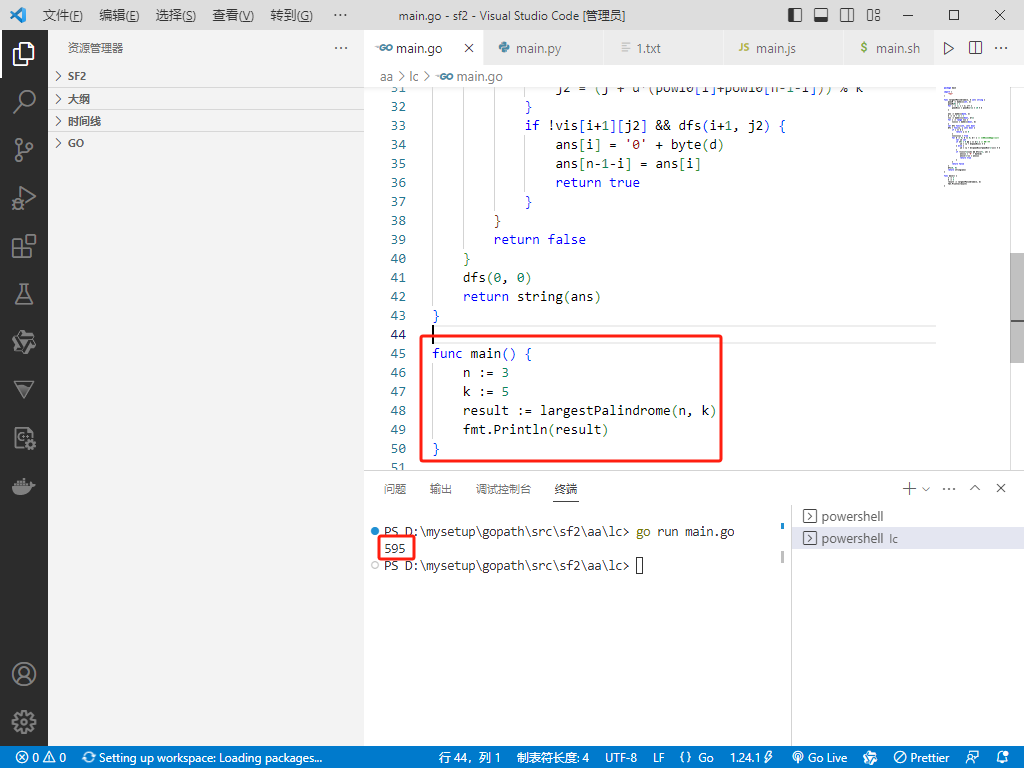Open the Accounts icon in activity bar
This screenshot has width=1024, height=768.
point(24,674)
